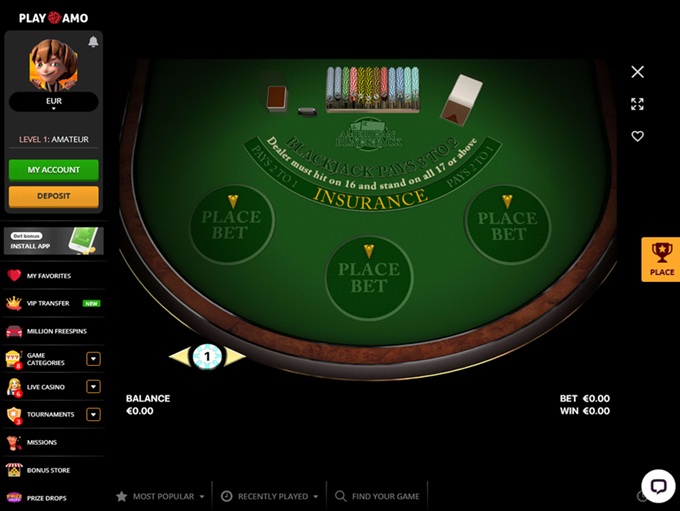Decrease chip value with left arrow
This screenshot has height=511, width=680.
tap(180, 357)
